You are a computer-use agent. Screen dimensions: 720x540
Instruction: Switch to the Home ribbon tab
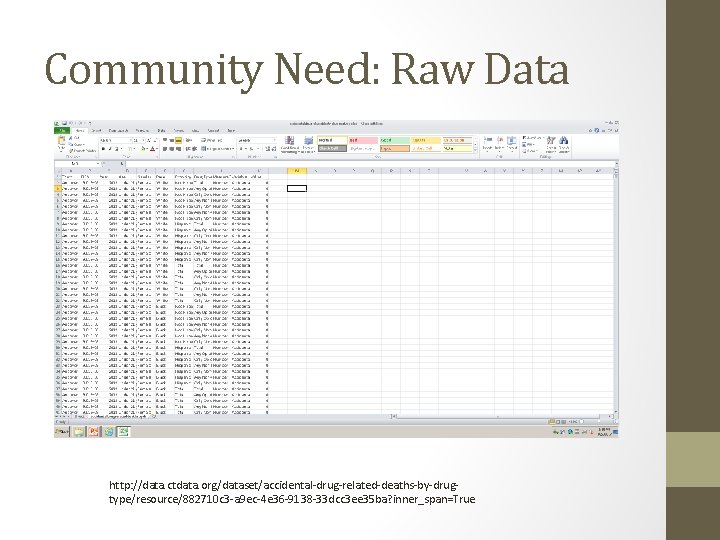tap(80, 130)
